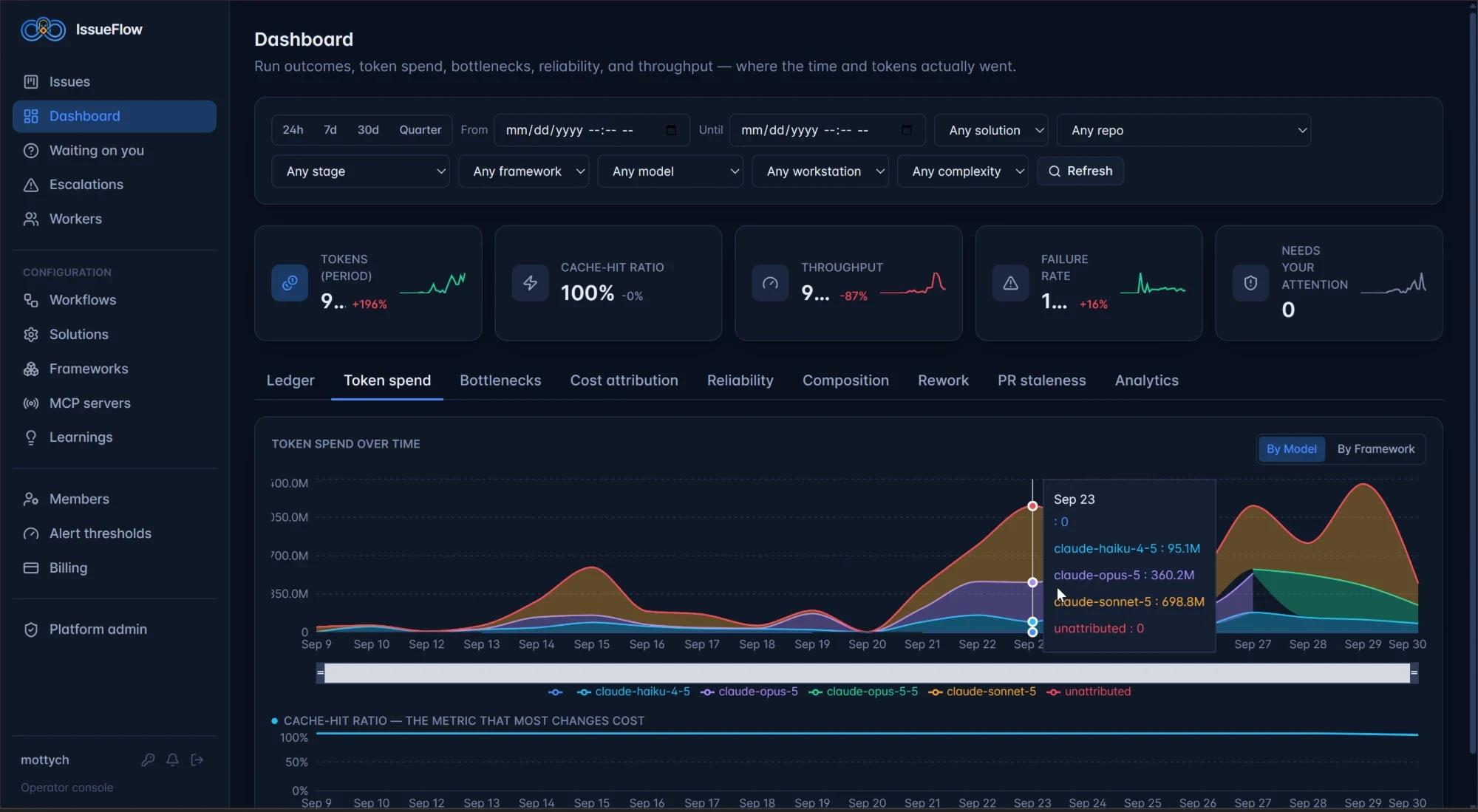Screen dimensions: 1478x812
Task: Click the chart zoom slider right handle
Action: click(x=1414, y=673)
